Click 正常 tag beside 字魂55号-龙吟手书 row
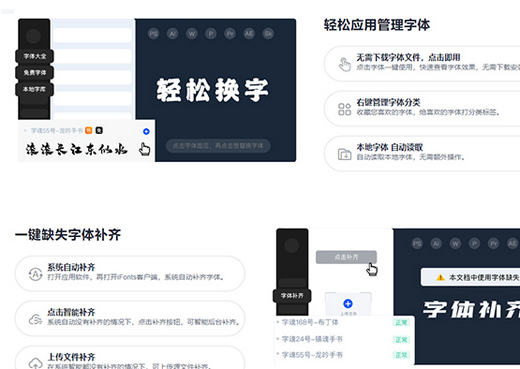 [x=401, y=355]
